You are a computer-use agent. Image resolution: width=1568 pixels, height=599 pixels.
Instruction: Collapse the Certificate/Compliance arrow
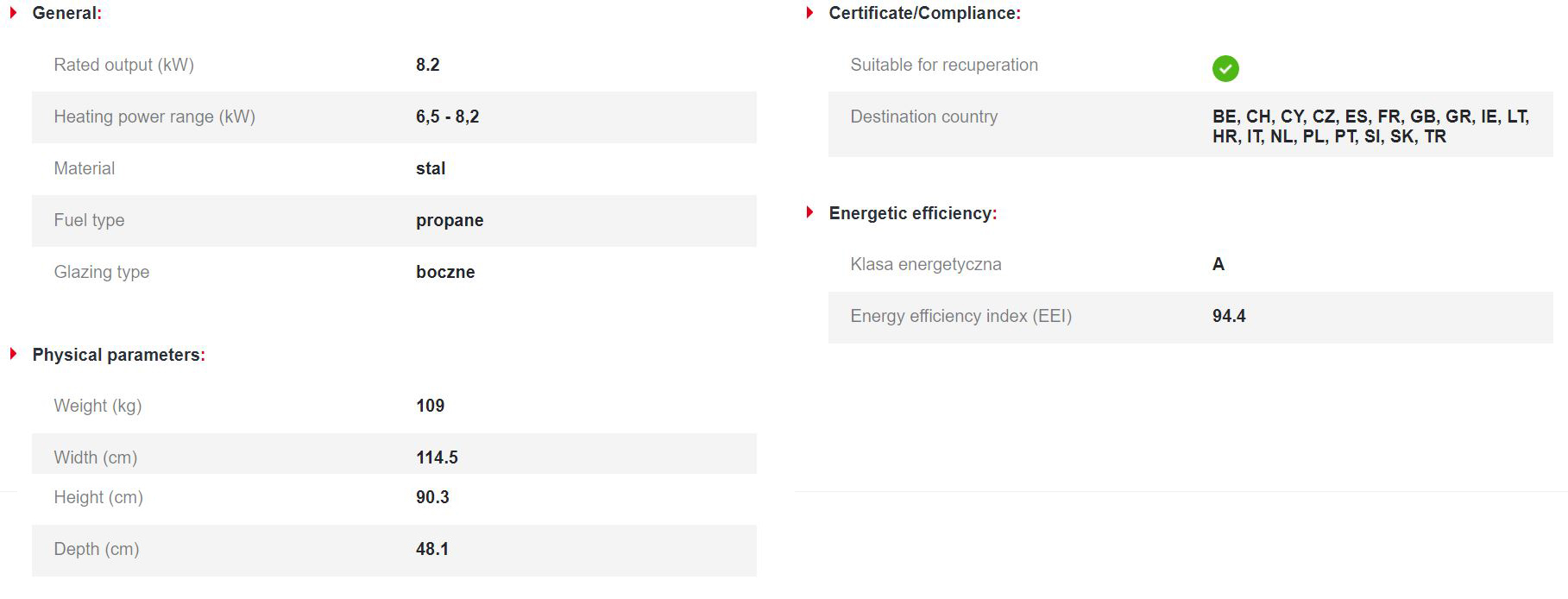(x=809, y=13)
